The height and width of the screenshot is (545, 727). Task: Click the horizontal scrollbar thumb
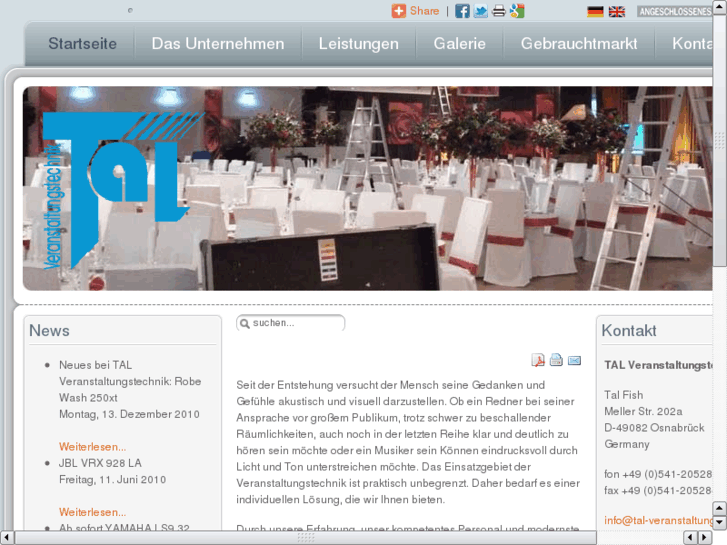tap(306, 538)
